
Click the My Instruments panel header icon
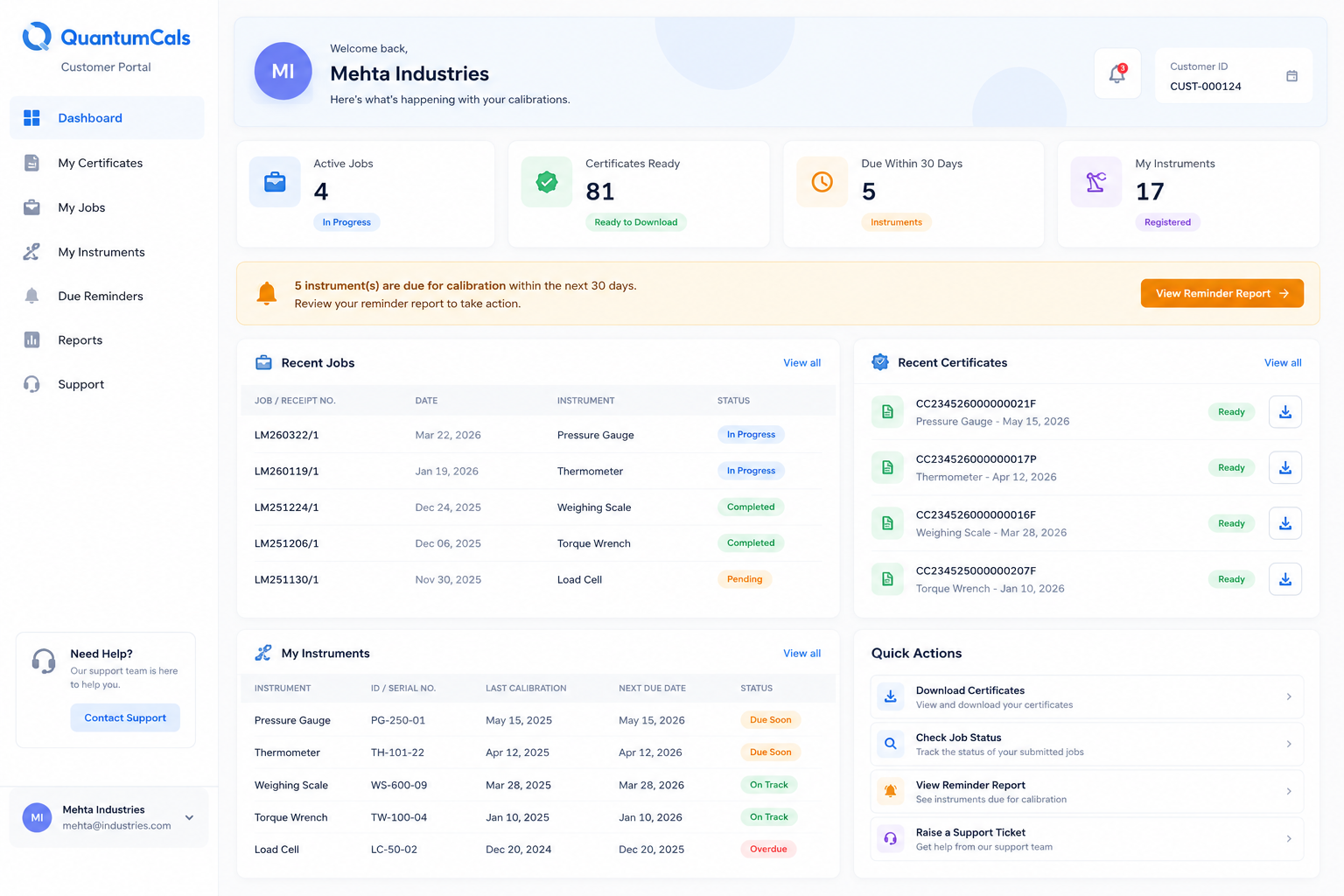point(263,653)
